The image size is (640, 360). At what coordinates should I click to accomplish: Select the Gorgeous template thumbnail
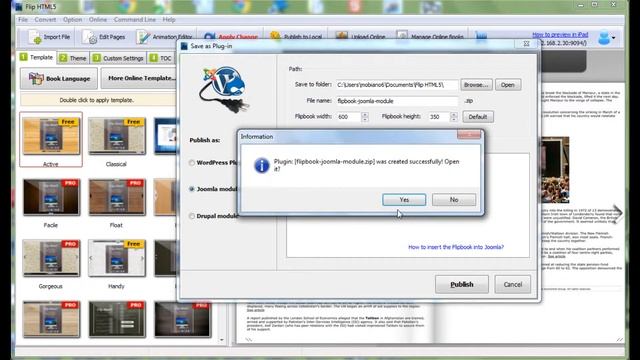(x=51, y=258)
